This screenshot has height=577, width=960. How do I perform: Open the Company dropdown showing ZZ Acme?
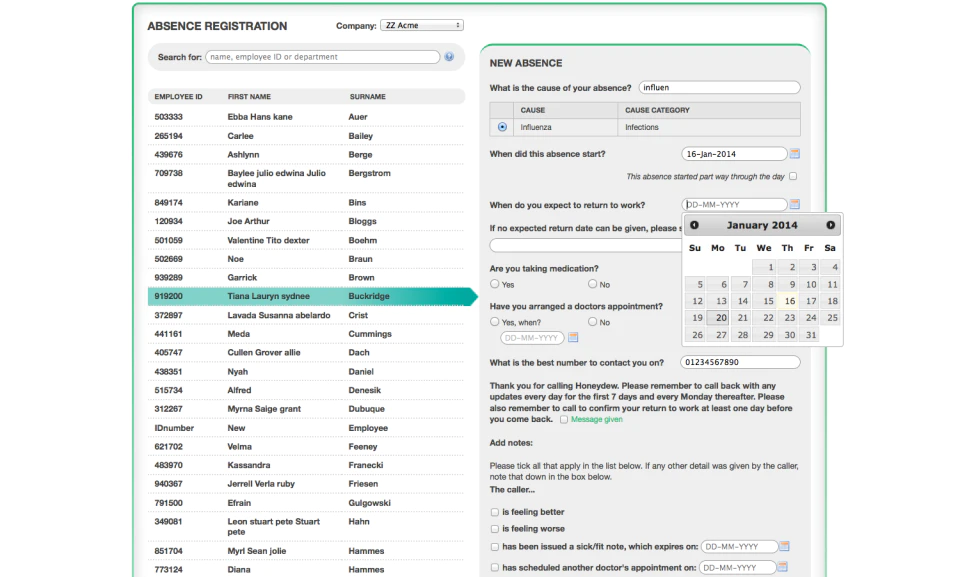click(x=422, y=25)
